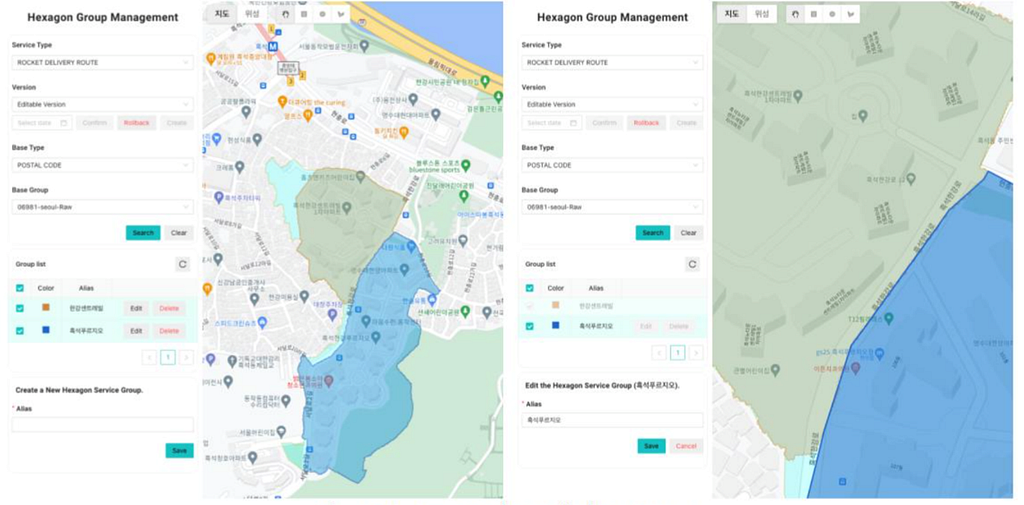Image resolution: width=1024 pixels, height=505 pixels.
Task: Click Select date field in Create Group screen
Action: 42,123
